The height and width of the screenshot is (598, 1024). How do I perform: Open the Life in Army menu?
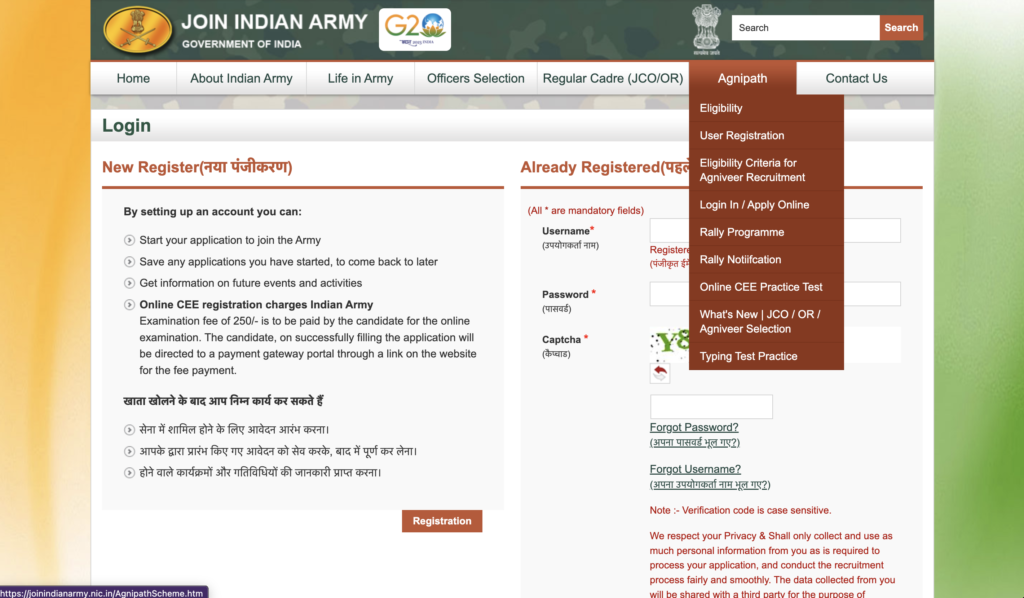(359, 78)
